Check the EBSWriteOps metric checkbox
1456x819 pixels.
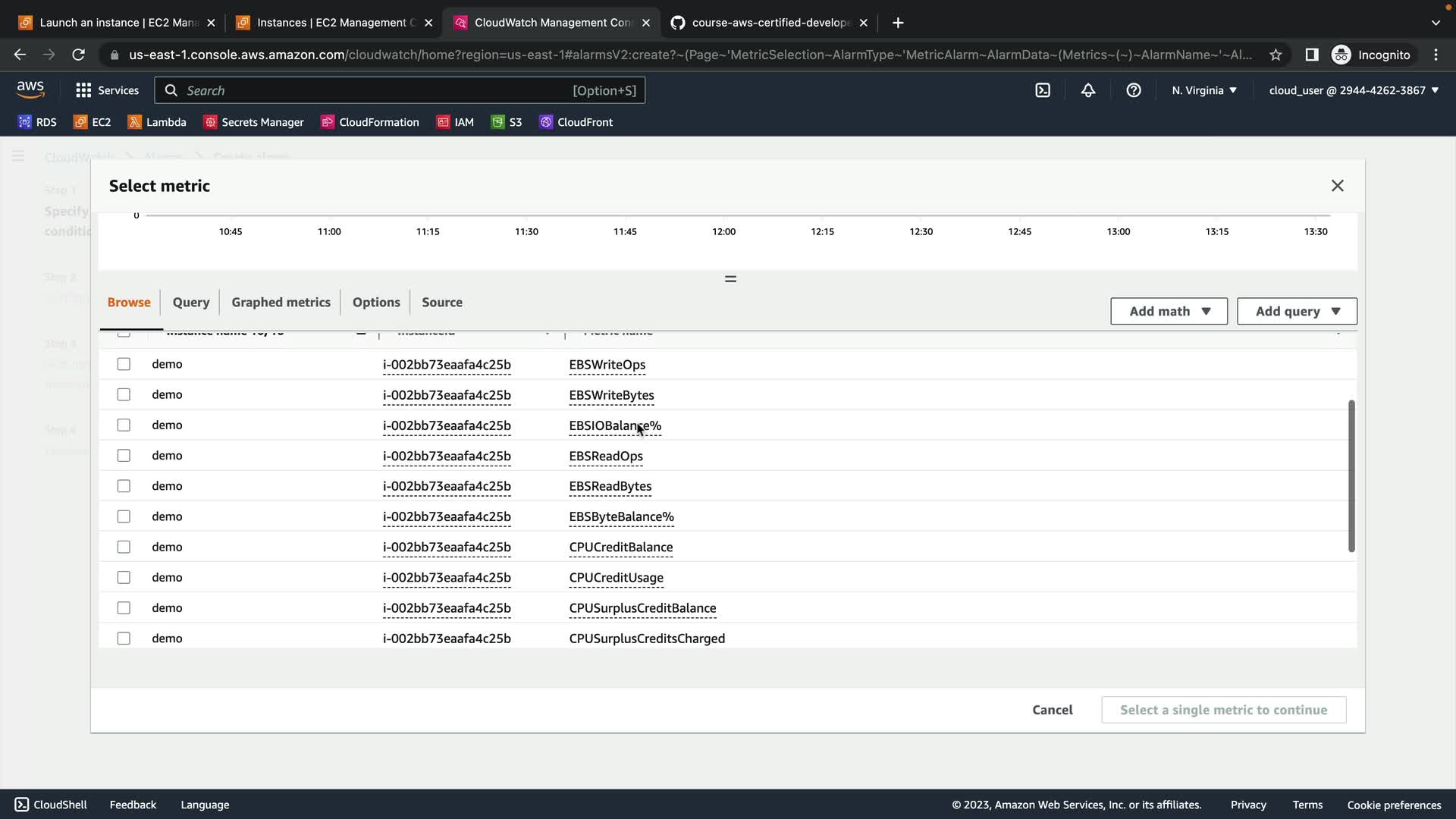tap(124, 364)
